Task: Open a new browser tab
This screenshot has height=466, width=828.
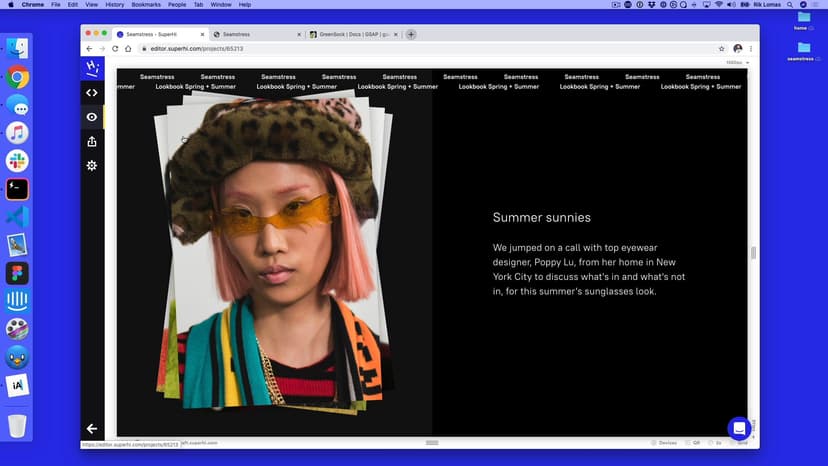Action: (x=411, y=34)
